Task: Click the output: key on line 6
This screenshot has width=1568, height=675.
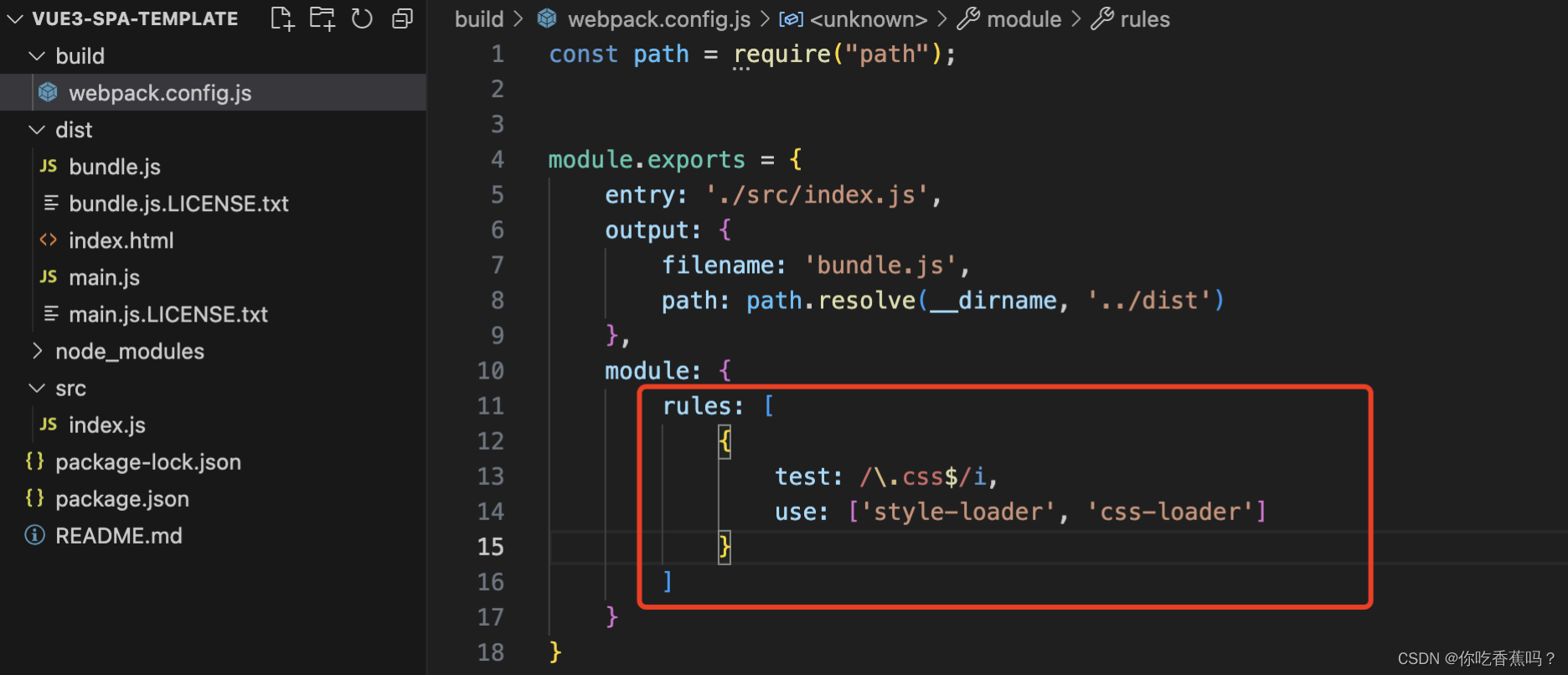Action: [x=653, y=229]
